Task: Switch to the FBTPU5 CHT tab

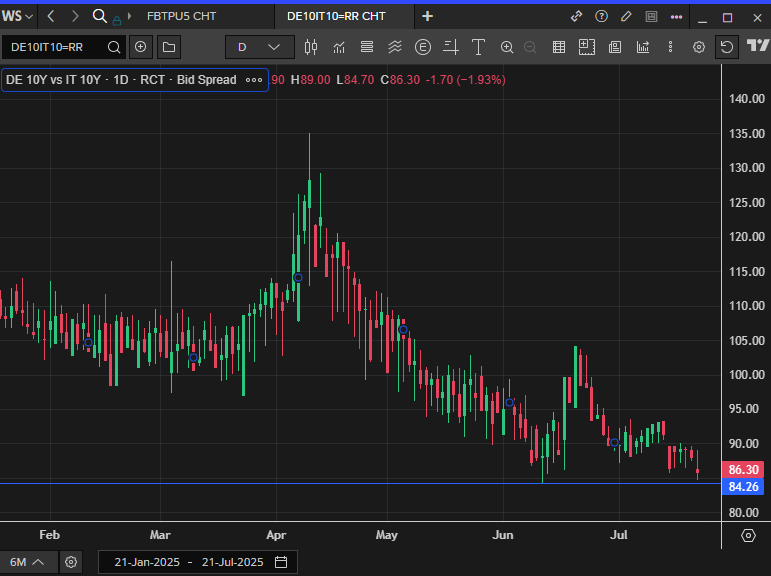Action: tap(181, 16)
